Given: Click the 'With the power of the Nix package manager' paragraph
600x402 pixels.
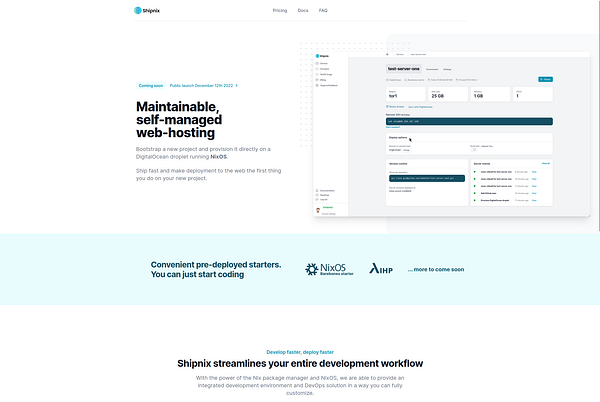Looking at the screenshot, I should [x=300, y=385].
